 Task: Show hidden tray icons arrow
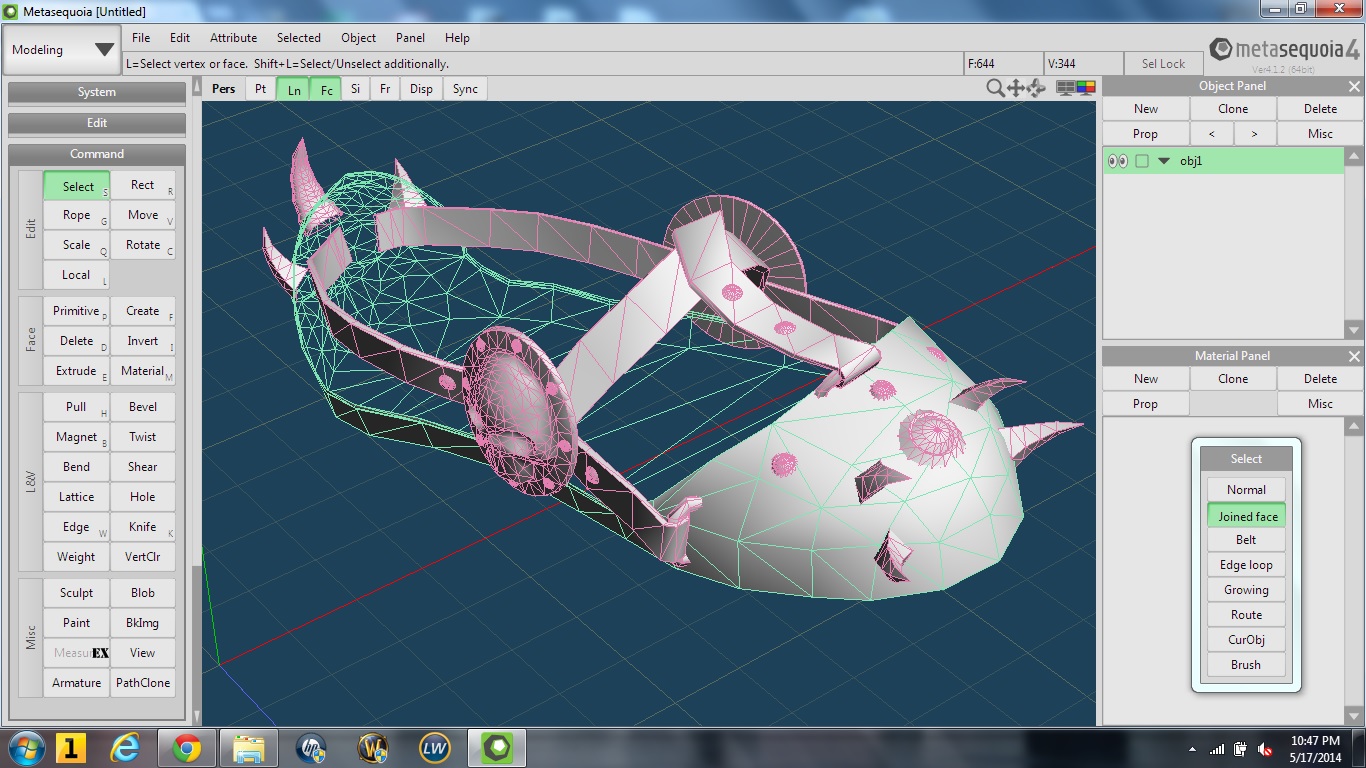[1192, 749]
